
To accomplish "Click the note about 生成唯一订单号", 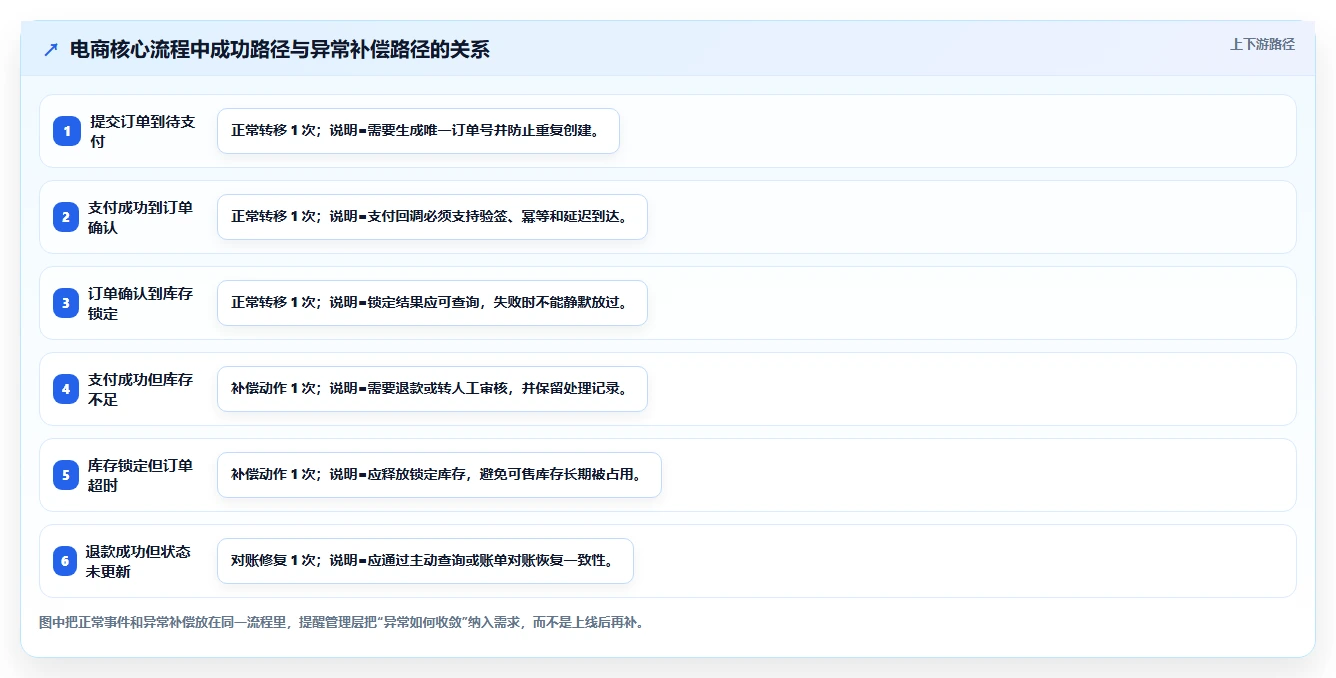I will click(x=418, y=131).
